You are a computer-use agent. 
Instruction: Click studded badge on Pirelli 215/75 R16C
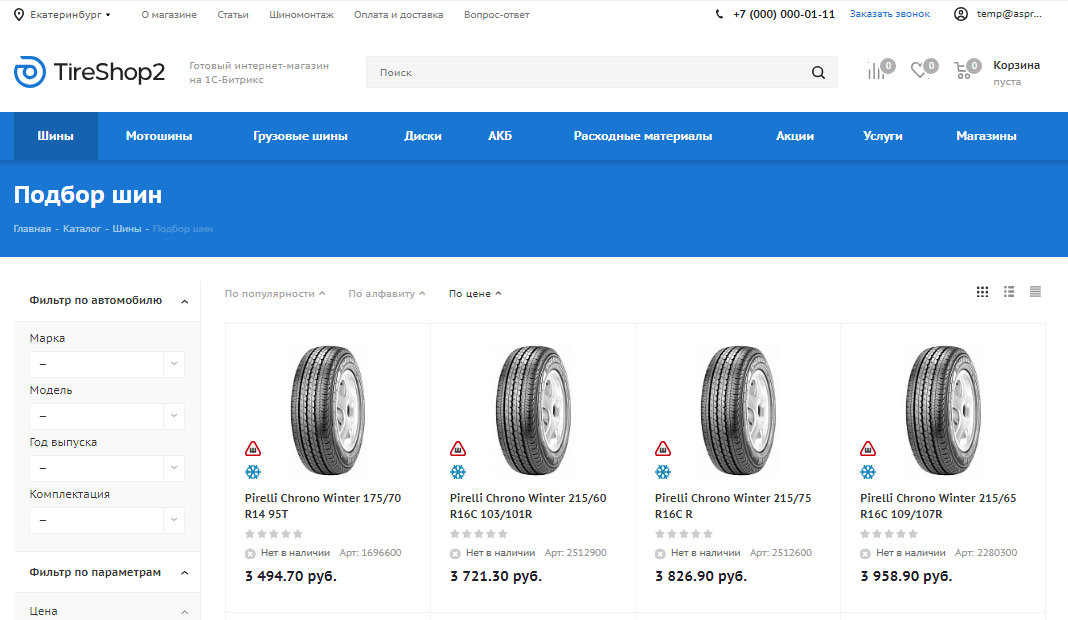[663, 448]
